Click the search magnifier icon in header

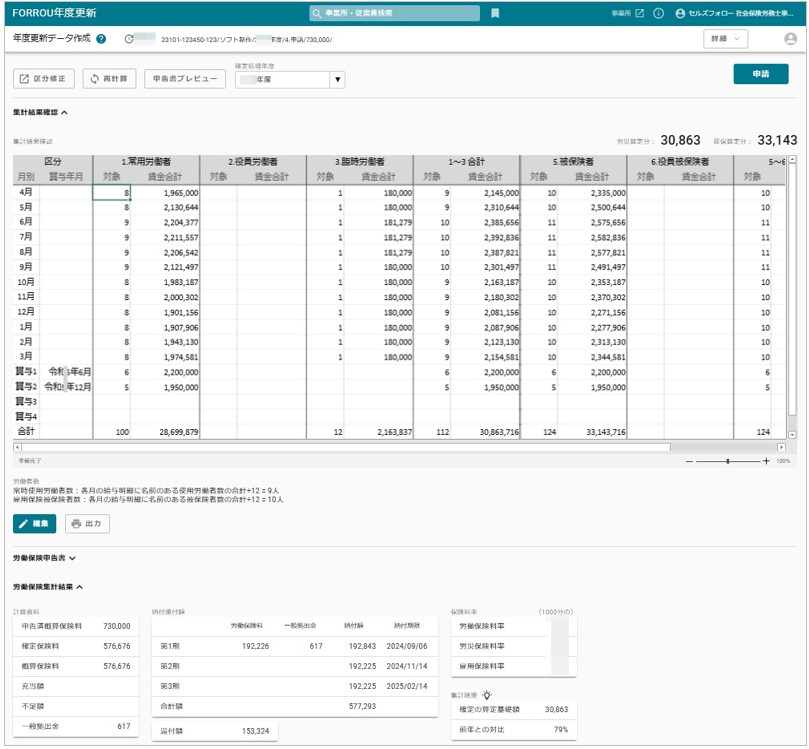click(317, 13)
